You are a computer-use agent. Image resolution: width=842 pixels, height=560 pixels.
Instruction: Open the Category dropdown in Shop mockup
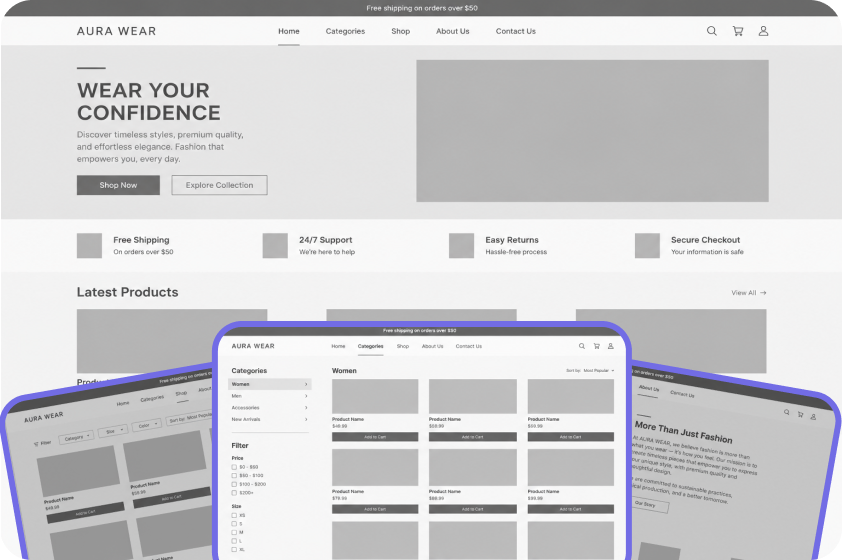click(x=76, y=437)
